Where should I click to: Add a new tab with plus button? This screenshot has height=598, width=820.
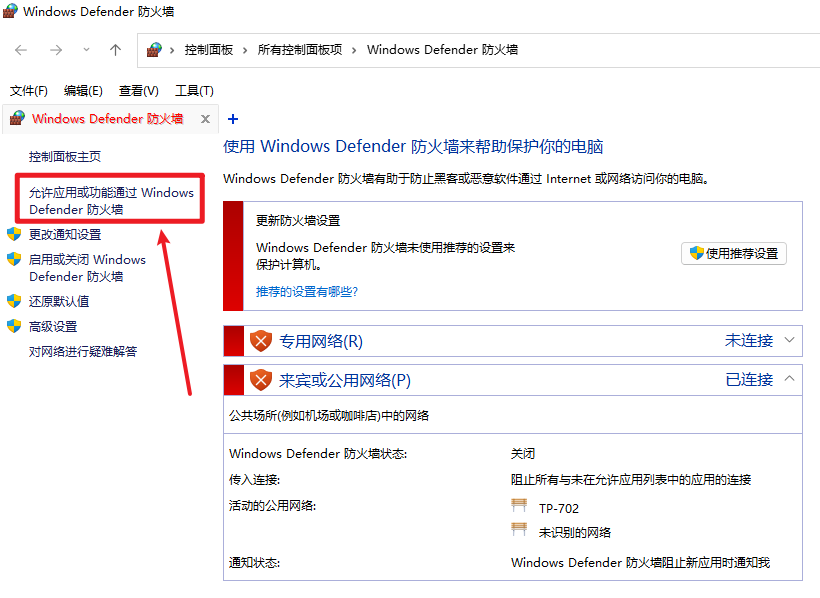tap(233, 119)
